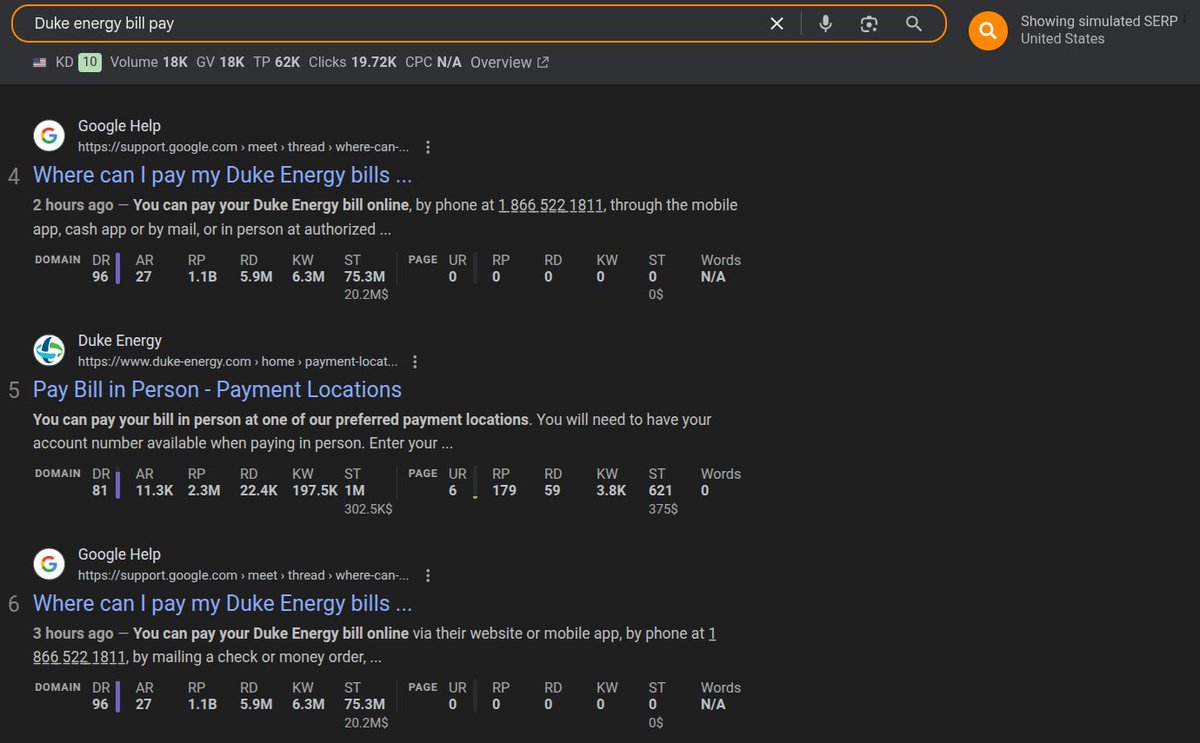Click the Duke Energy logo icon in result 5
This screenshot has width=1200, height=743.
click(49, 351)
